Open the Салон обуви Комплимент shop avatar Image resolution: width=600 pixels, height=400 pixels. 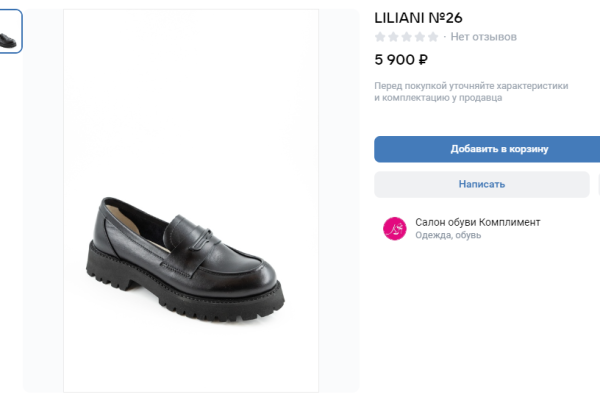coord(395,228)
